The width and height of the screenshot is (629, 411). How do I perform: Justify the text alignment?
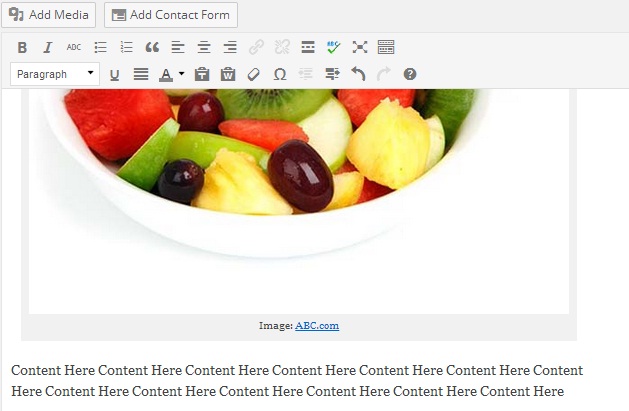(141, 74)
